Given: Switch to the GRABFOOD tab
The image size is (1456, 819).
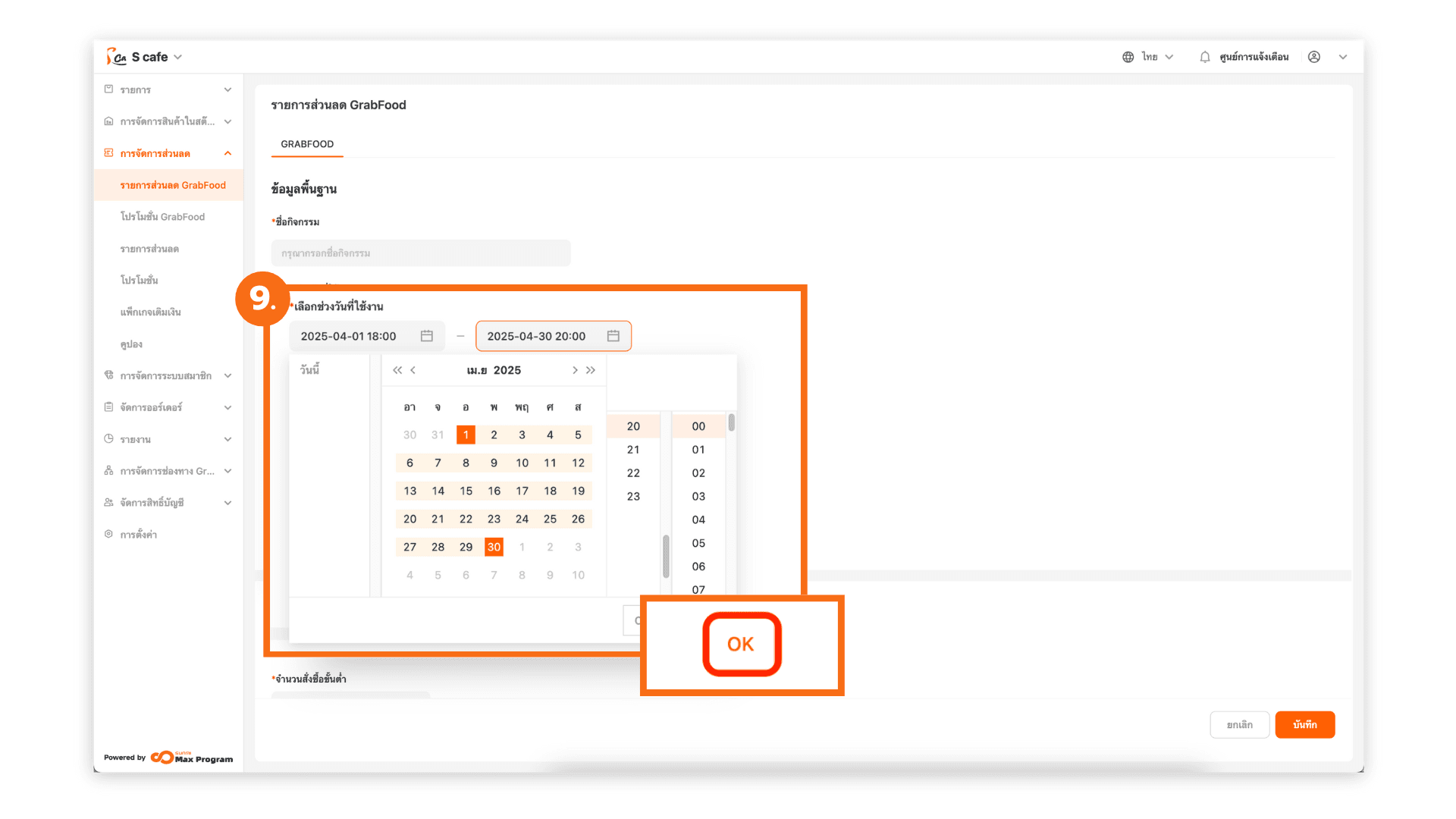Looking at the screenshot, I should pos(307,144).
